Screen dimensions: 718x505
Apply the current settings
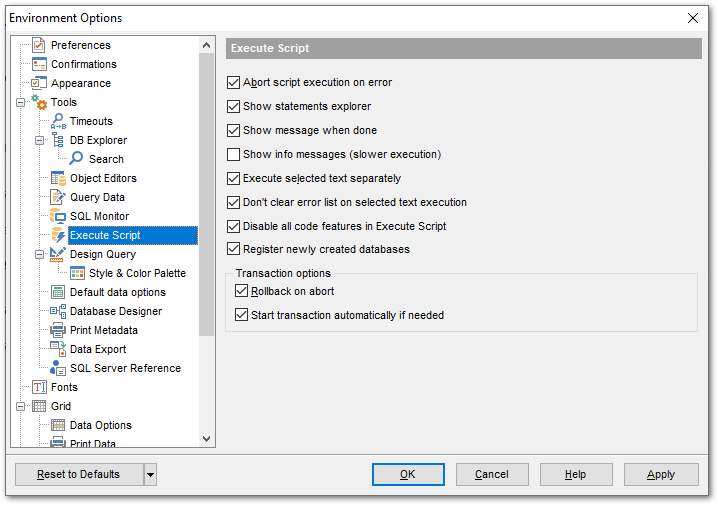pos(661,475)
